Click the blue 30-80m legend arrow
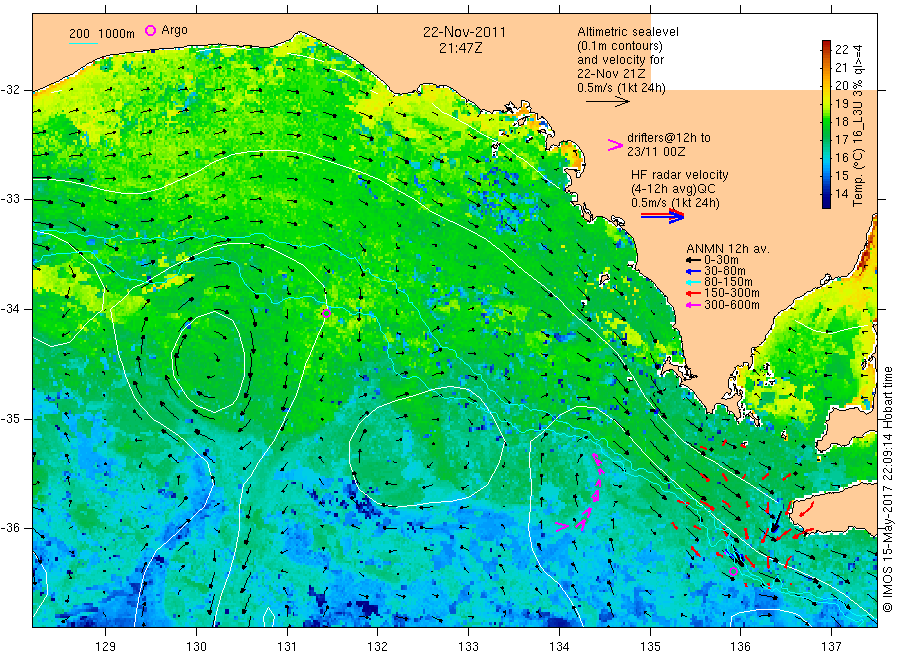 tap(693, 271)
